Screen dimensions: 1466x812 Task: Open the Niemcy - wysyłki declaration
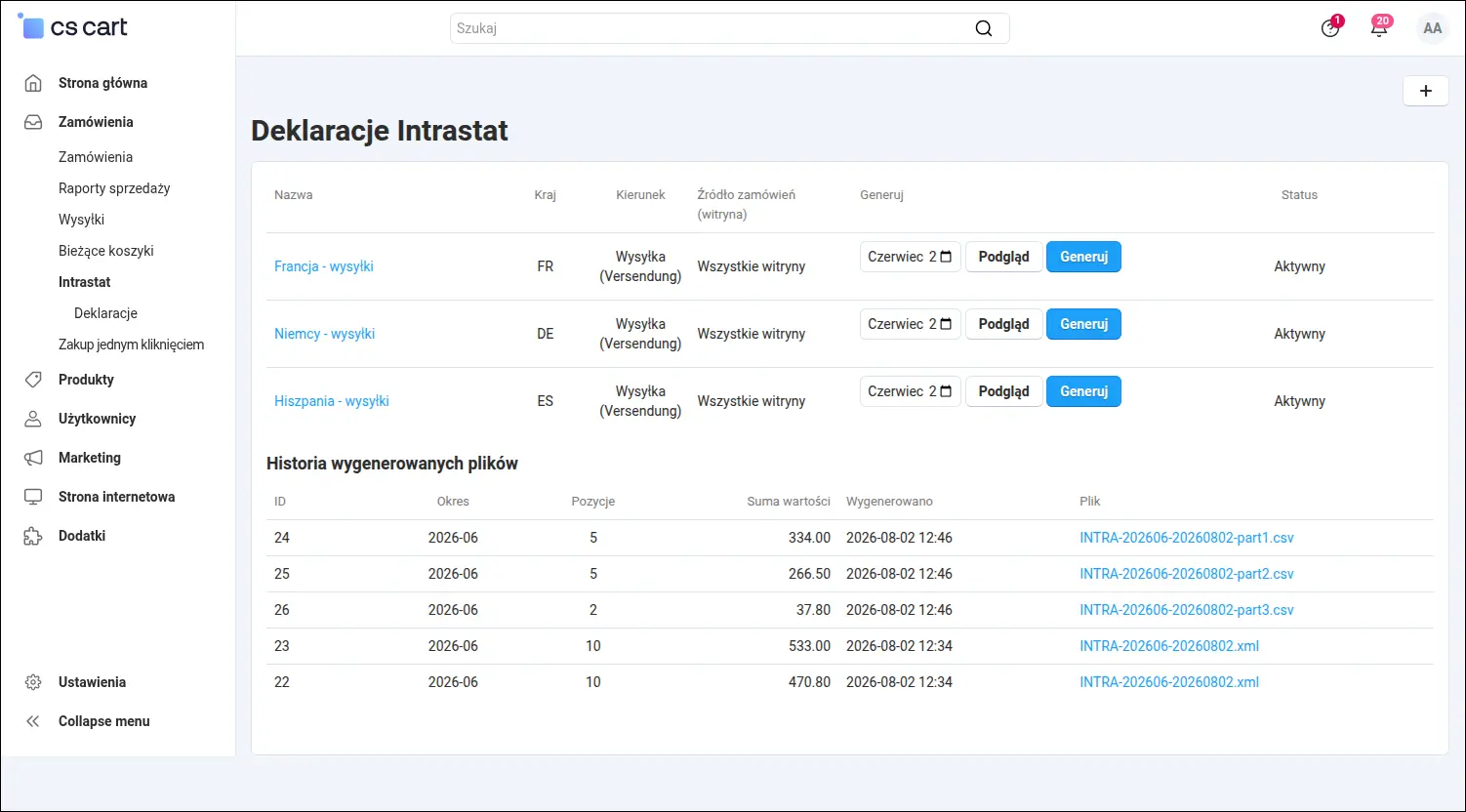325,334
